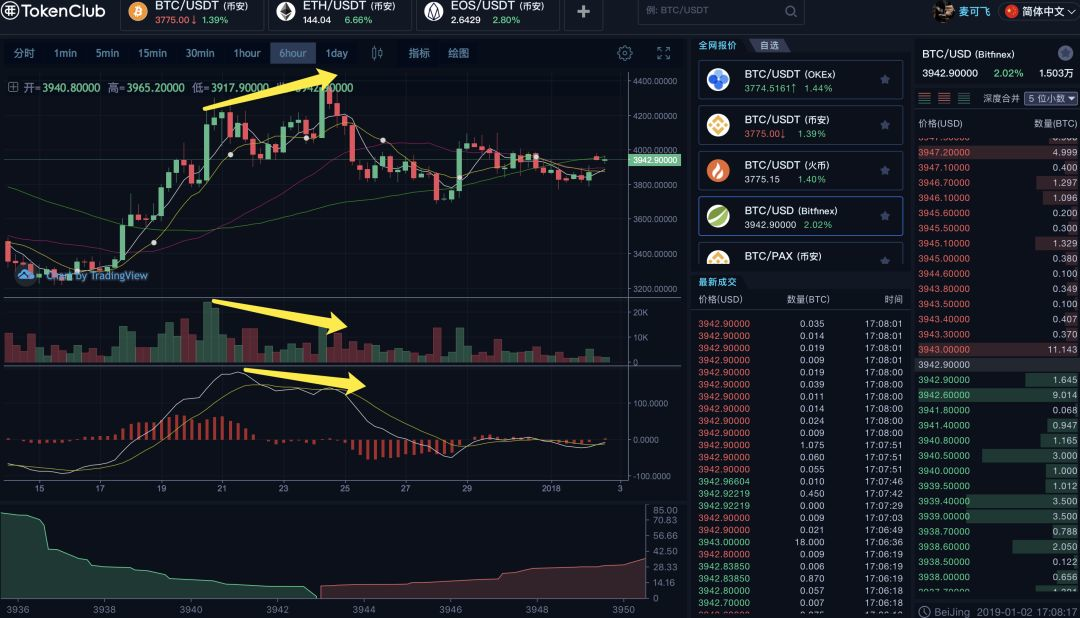
Task: Click the current price label 3942.90000 on axis
Action: (x=654, y=160)
